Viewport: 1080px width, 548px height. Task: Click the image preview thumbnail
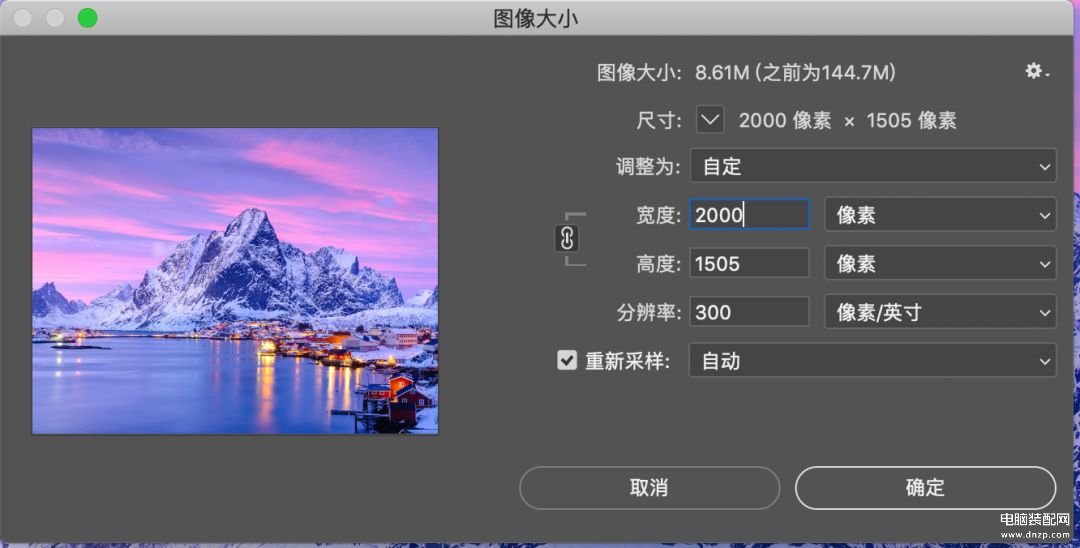click(235, 281)
